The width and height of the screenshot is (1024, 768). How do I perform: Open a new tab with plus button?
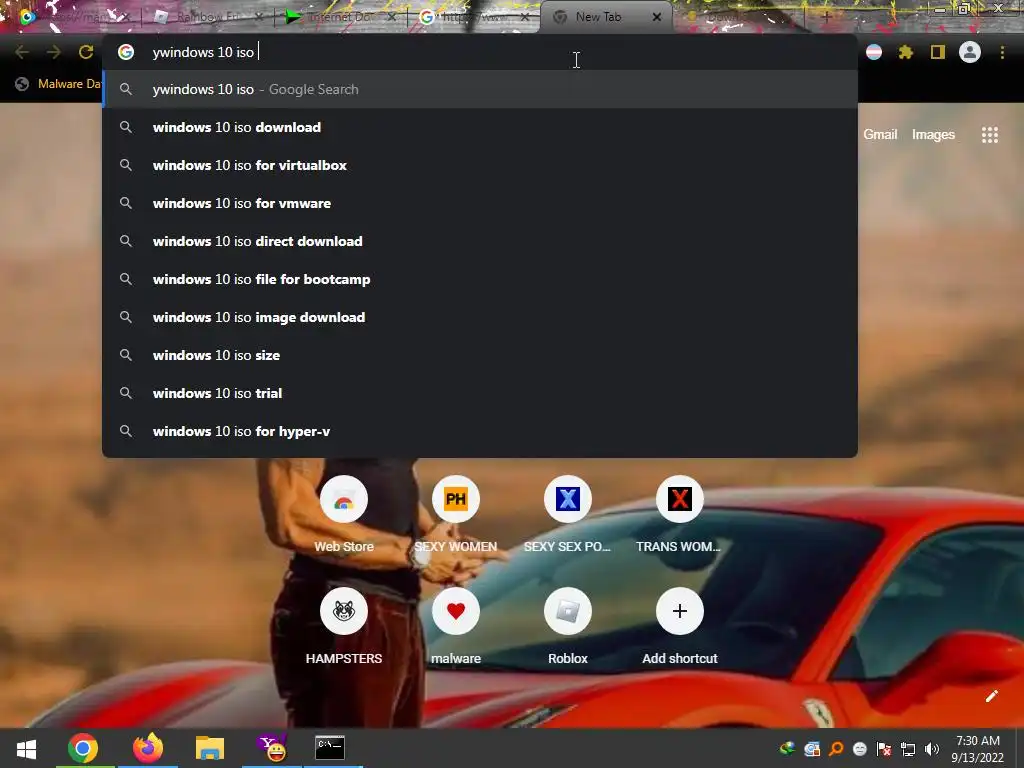pyautogui.click(x=826, y=17)
